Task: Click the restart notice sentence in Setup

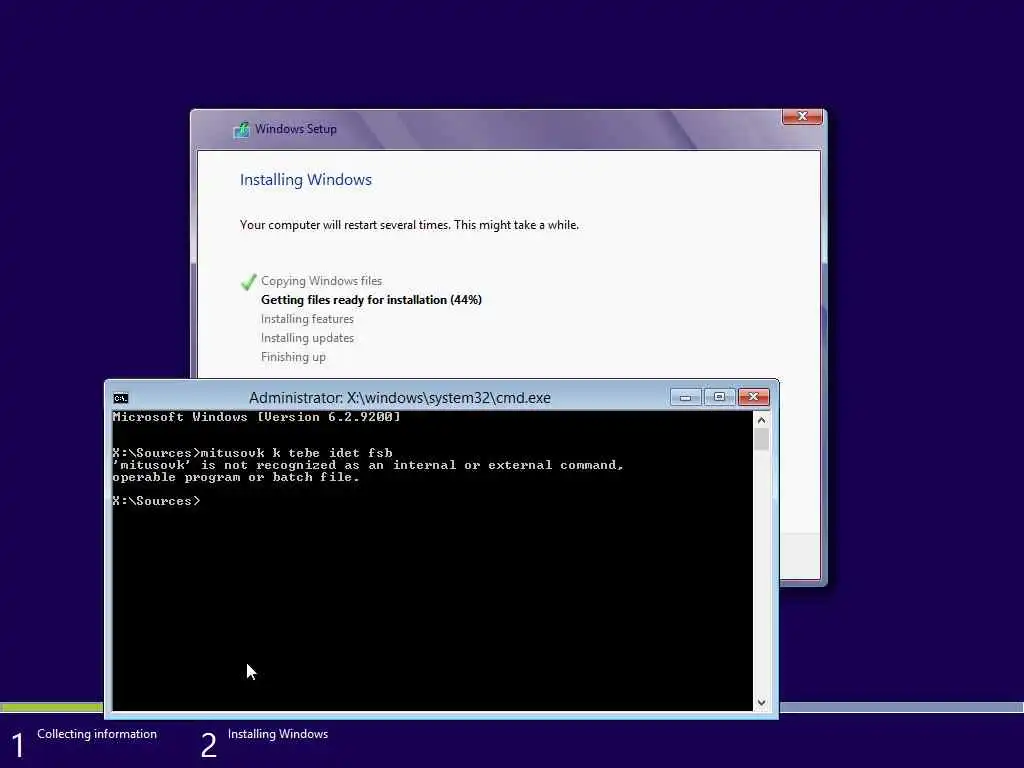Action: (409, 225)
